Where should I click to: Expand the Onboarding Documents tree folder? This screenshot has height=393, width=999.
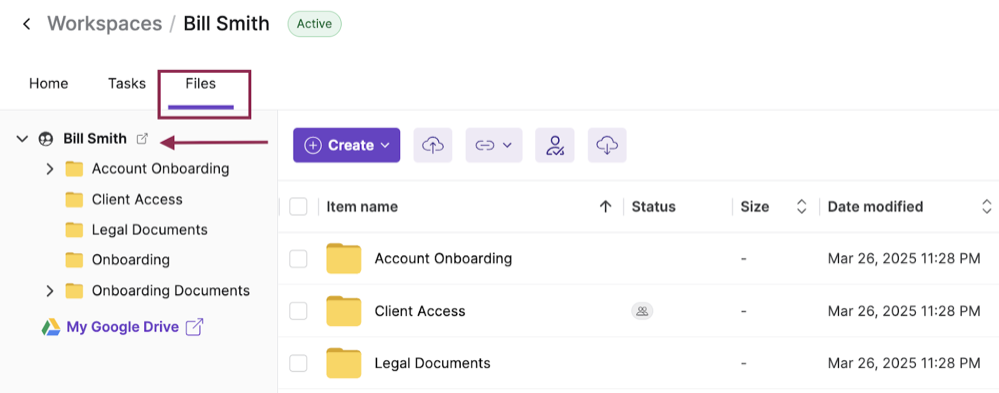50,291
